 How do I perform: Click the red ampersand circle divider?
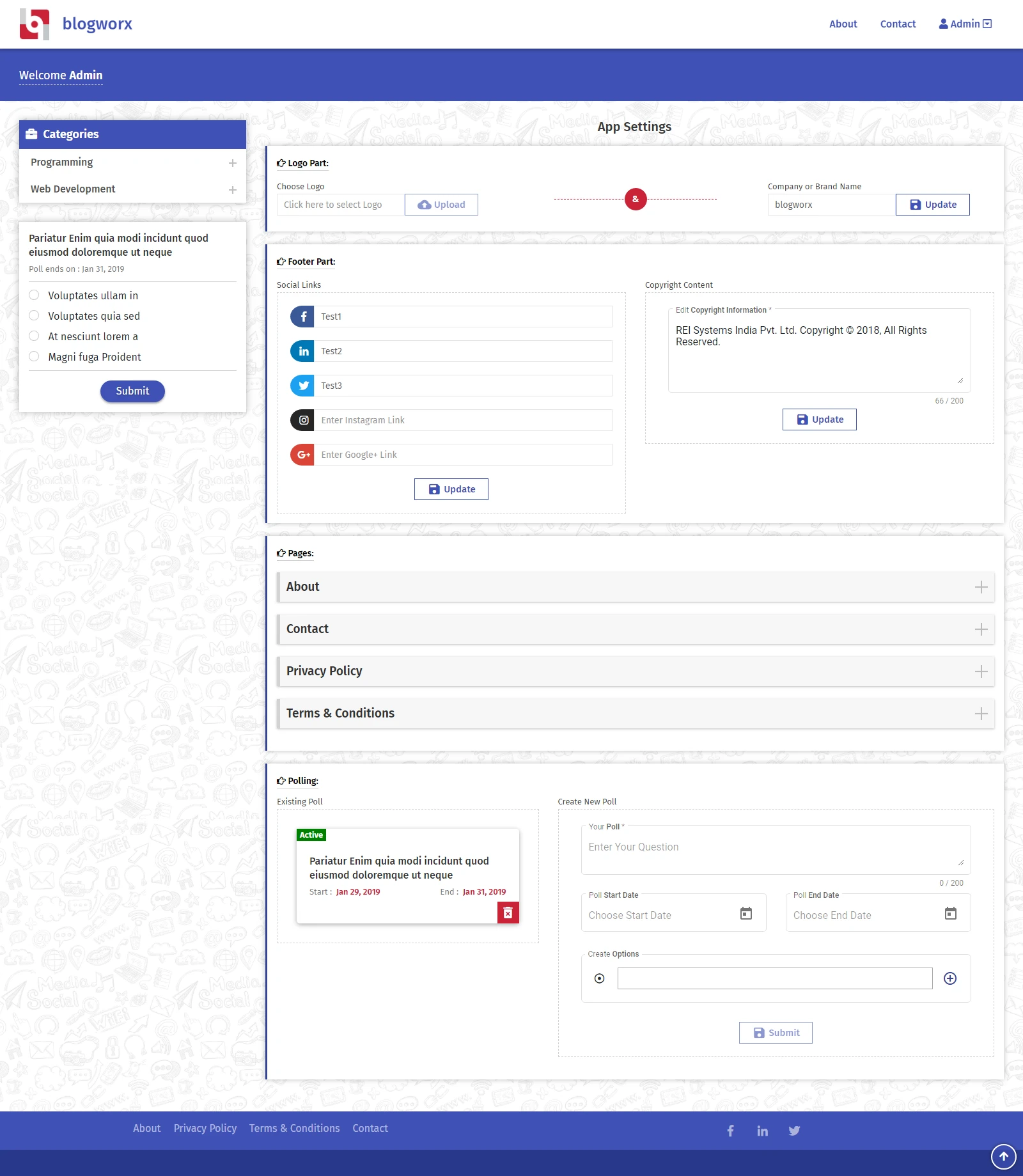pos(636,199)
